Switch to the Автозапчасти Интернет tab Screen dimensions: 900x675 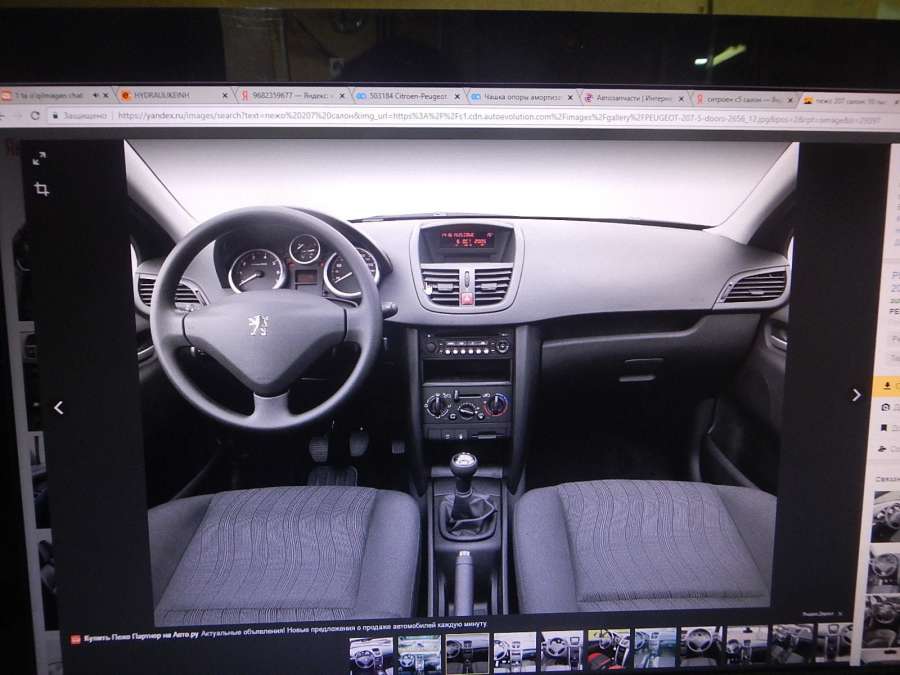[635, 98]
